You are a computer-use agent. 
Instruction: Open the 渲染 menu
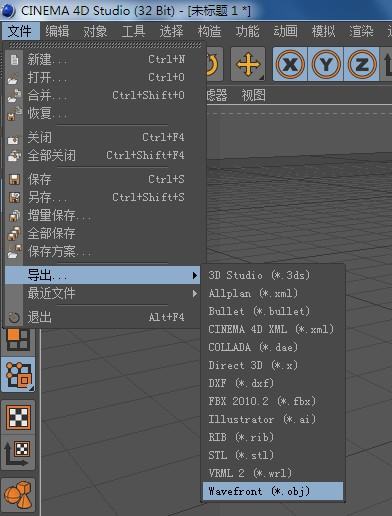(361, 31)
